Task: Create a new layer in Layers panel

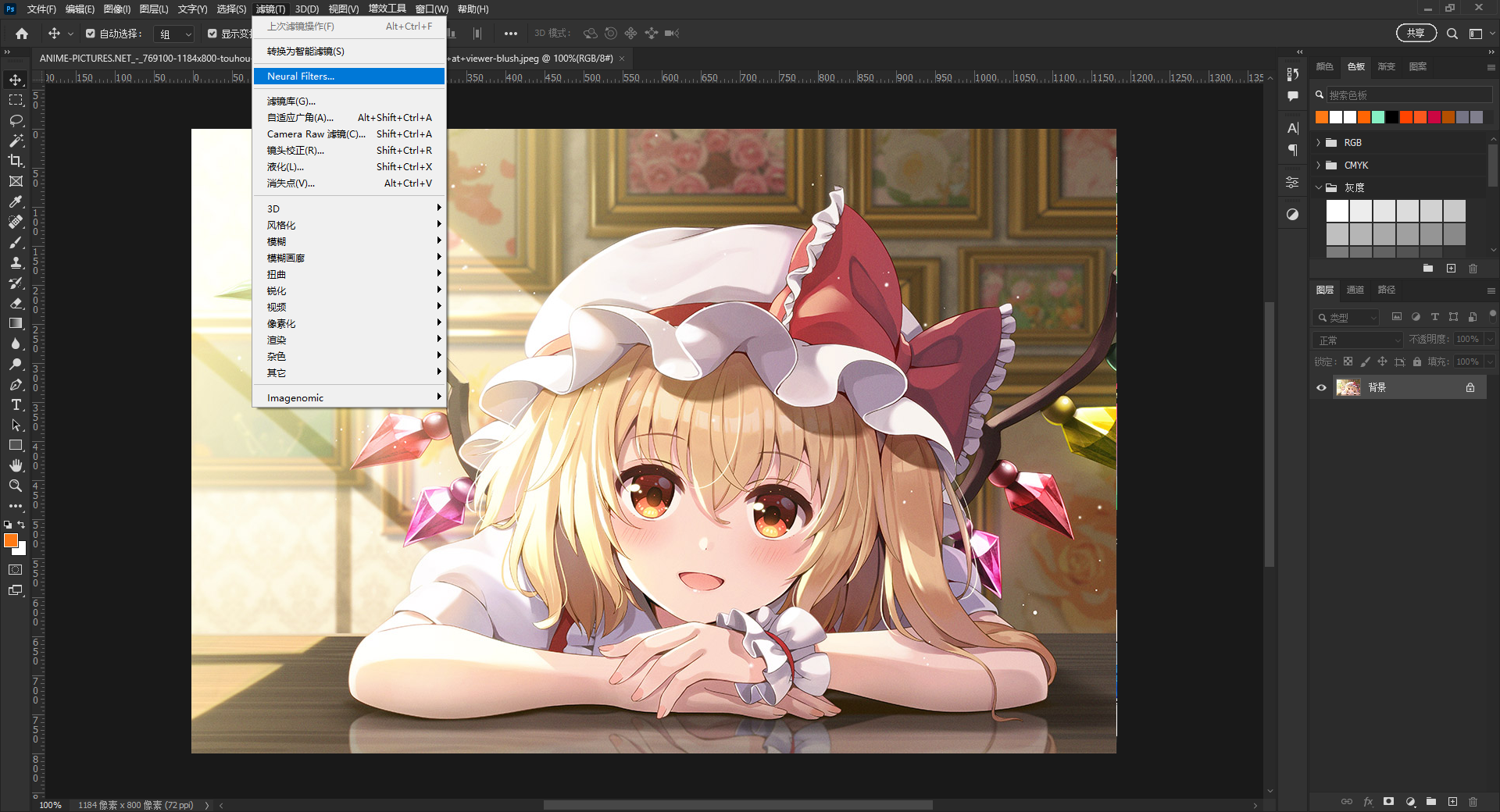Action: (1452, 801)
